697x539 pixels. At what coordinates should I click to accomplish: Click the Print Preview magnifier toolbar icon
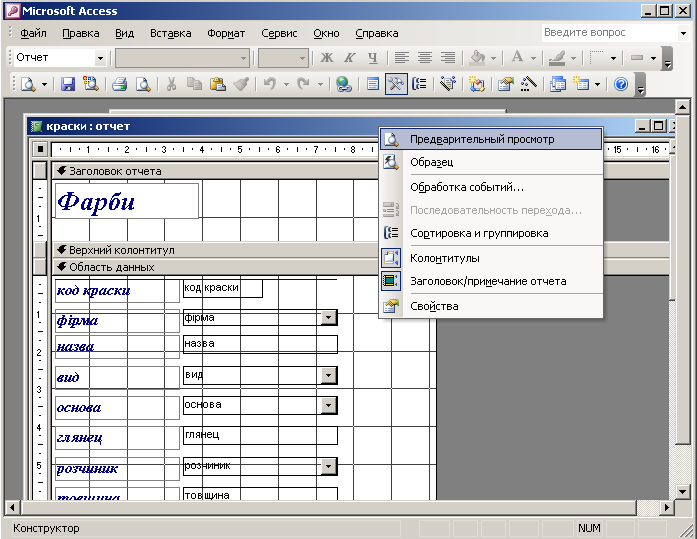point(143,84)
